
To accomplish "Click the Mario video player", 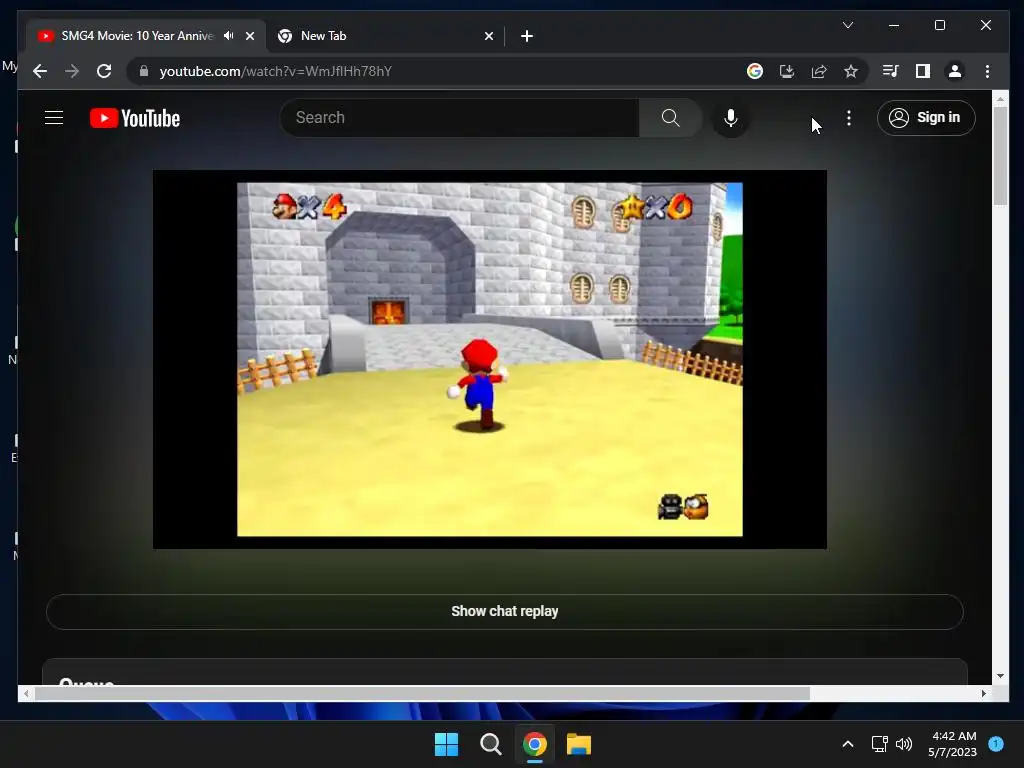I will [490, 359].
